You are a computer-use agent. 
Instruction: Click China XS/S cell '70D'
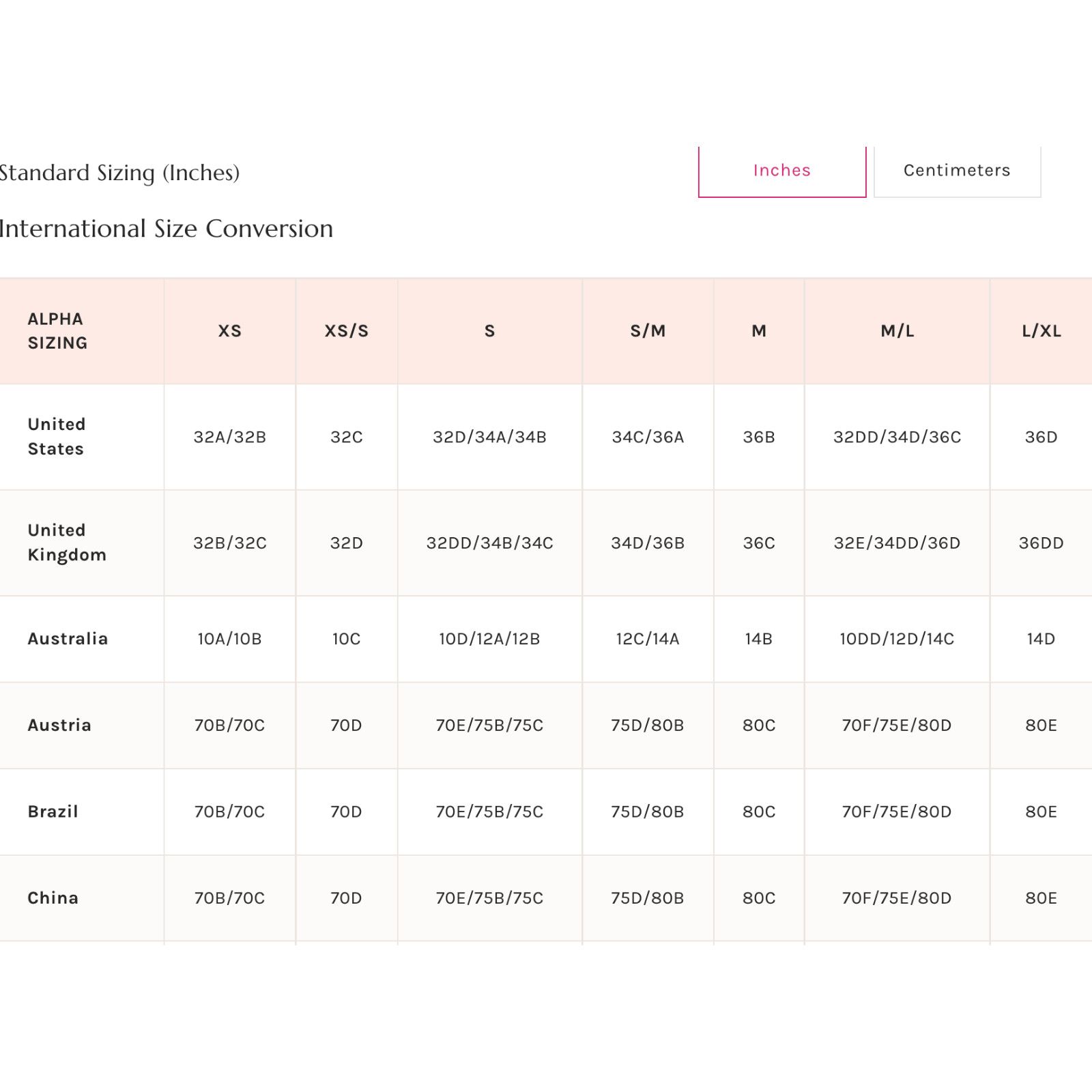click(347, 898)
